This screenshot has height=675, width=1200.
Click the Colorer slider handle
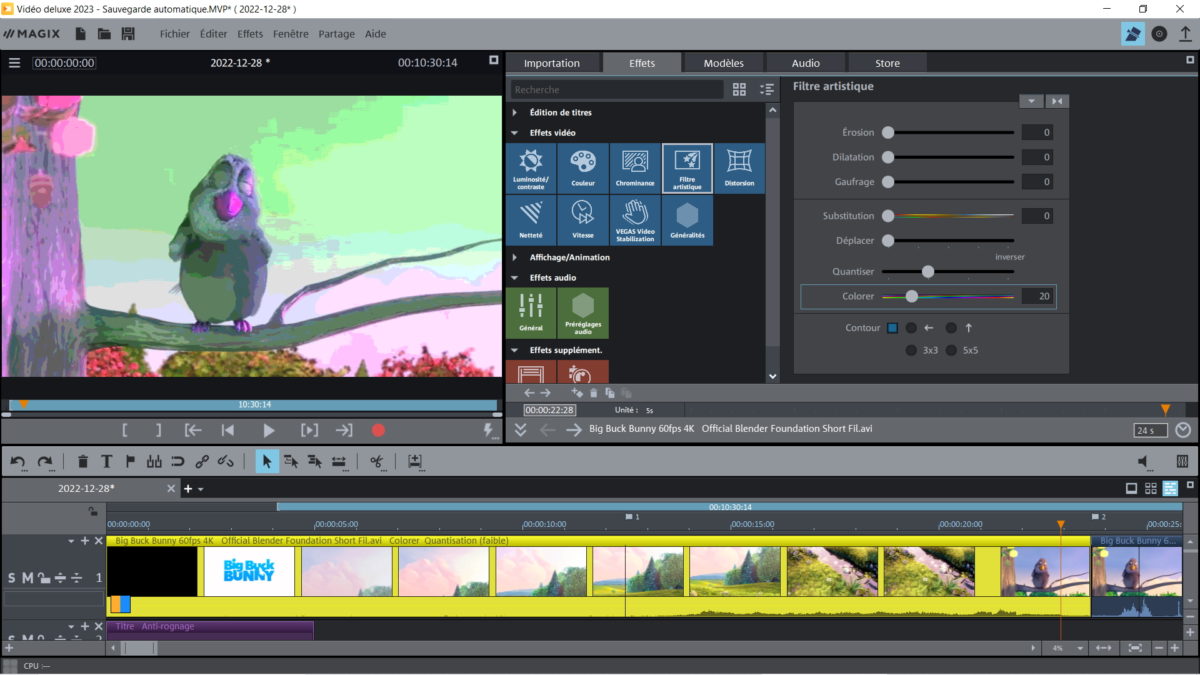click(x=911, y=296)
